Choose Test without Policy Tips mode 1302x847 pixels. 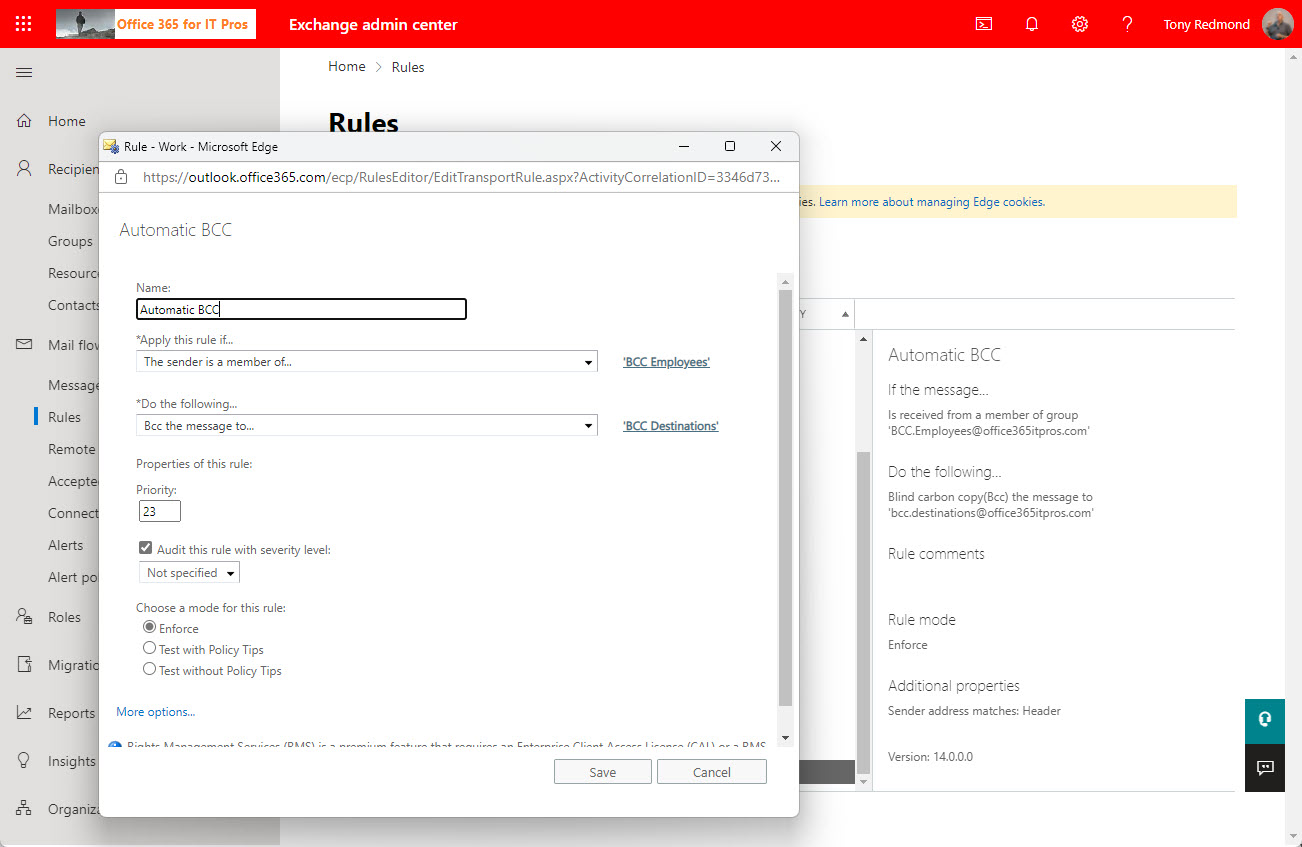point(150,670)
